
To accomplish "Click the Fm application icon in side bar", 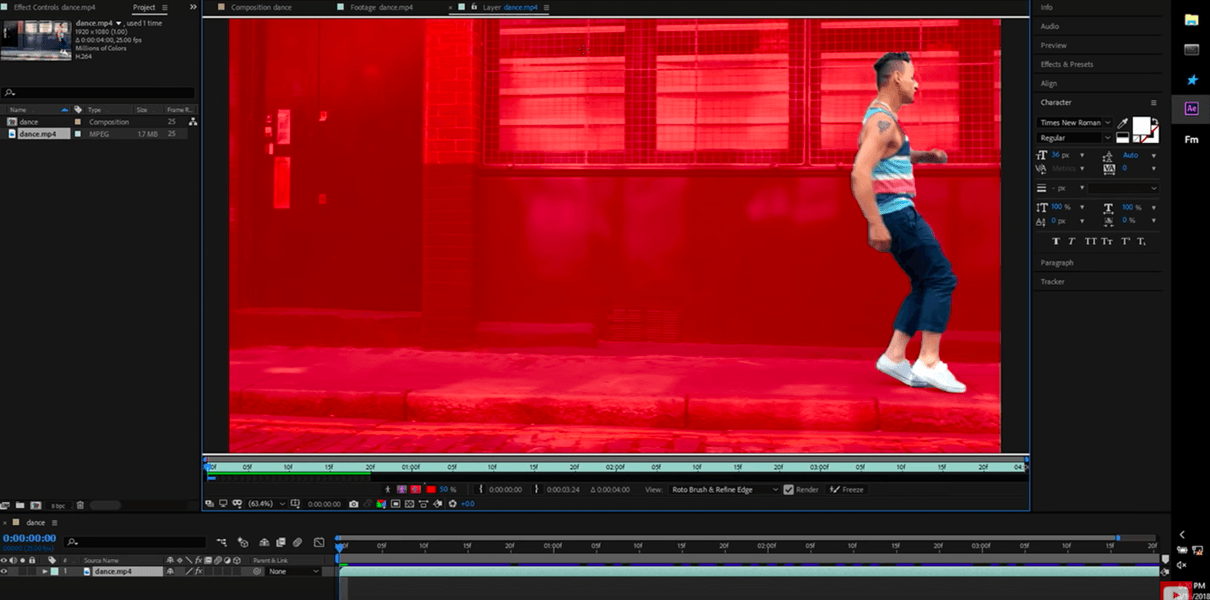I will pos(1191,139).
